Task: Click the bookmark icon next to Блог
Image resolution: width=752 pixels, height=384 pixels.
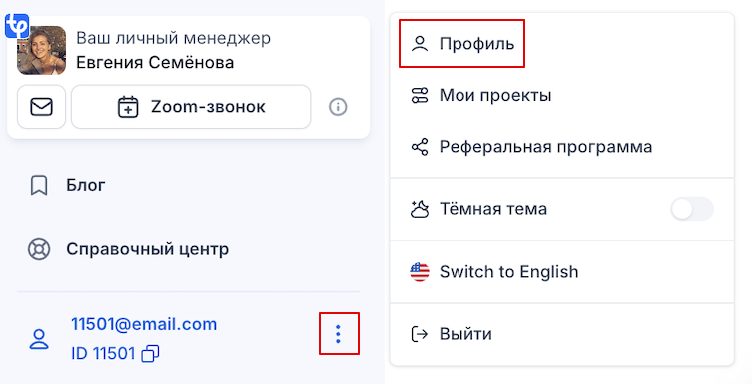Action: tap(39, 185)
